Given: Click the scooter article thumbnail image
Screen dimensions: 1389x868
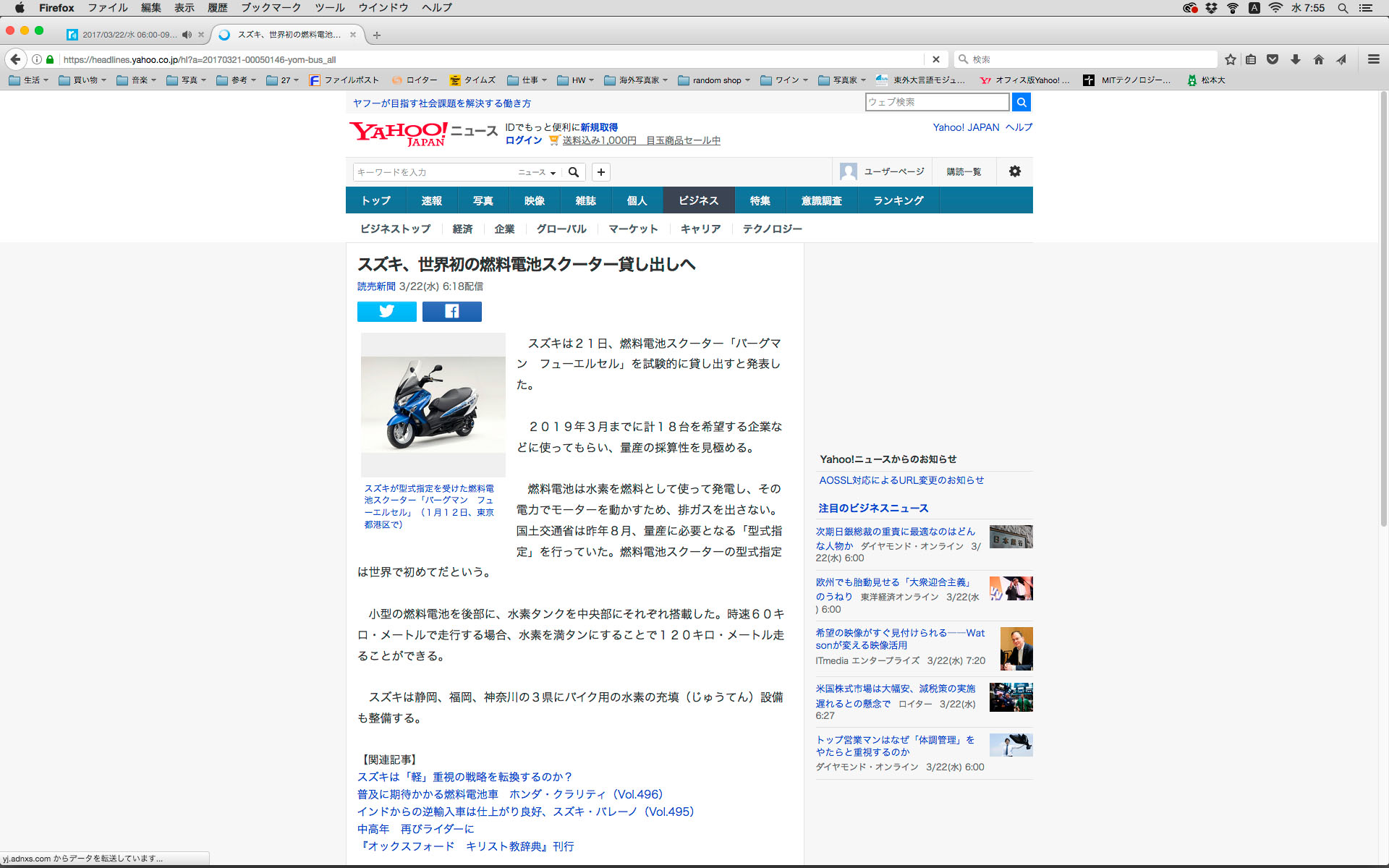Looking at the screenshot, I should (x=433, y=404).
